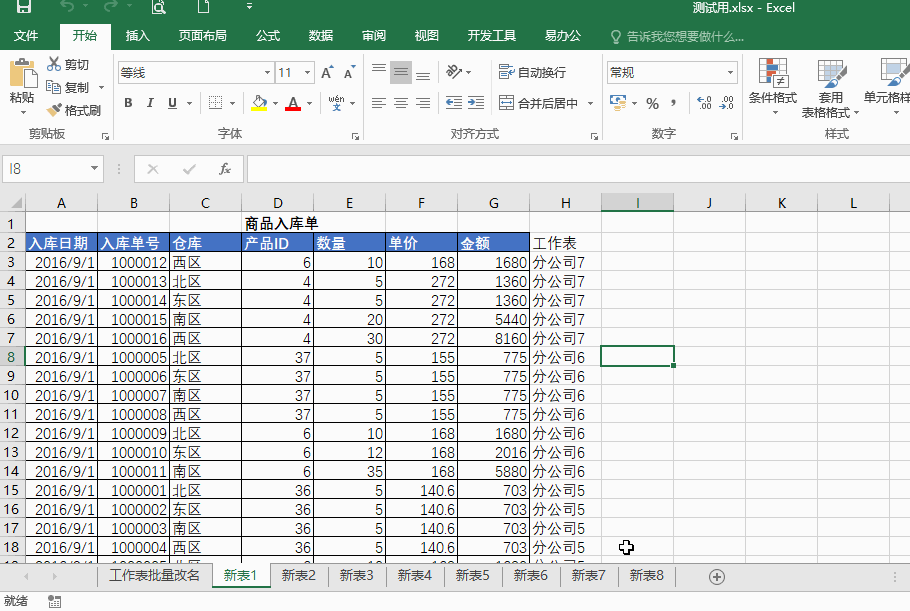Switch to 公式 ribbon tab

268,36
